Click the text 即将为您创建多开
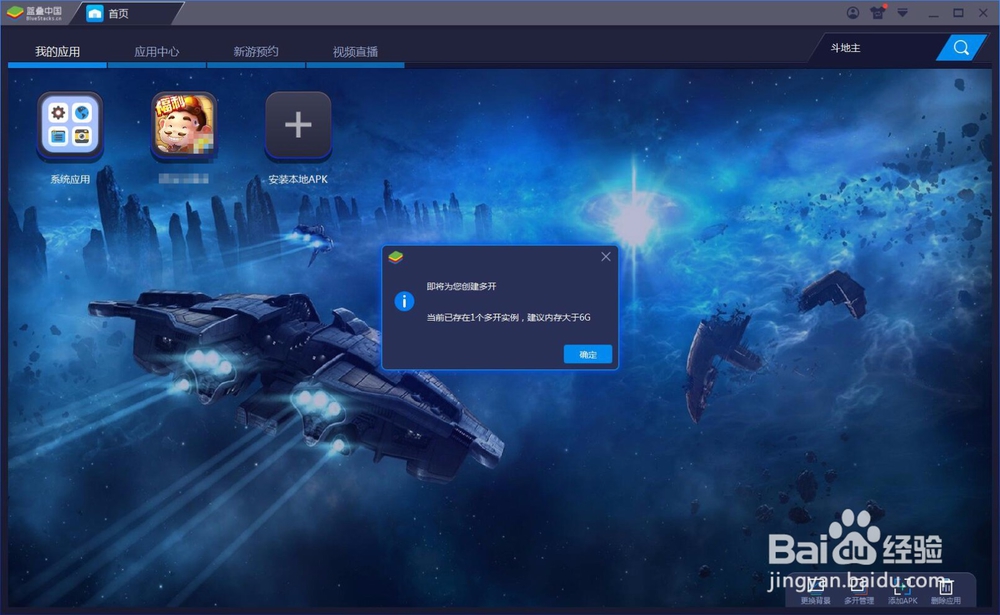1000x615 pixels. 462,286
